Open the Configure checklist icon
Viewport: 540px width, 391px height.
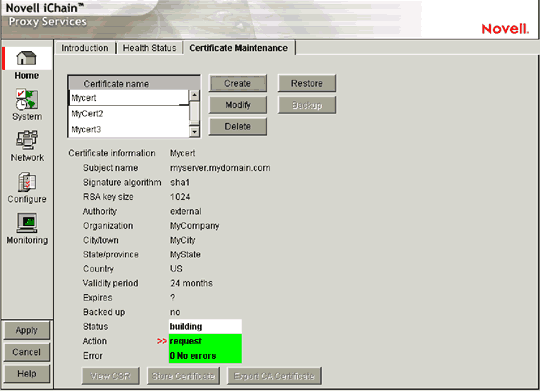(x=27, y=182)
